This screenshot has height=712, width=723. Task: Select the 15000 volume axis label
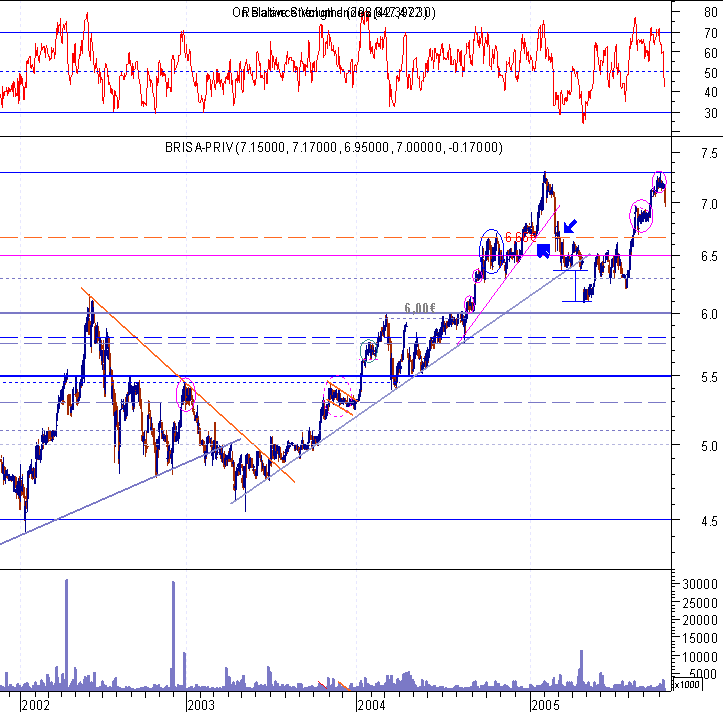(x=700, y=638)
